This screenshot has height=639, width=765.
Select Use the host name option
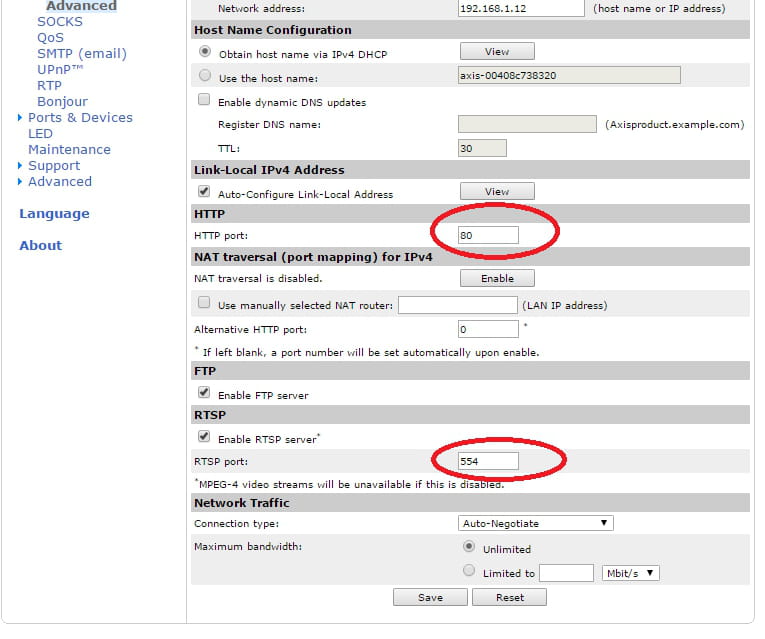[205, 75]
